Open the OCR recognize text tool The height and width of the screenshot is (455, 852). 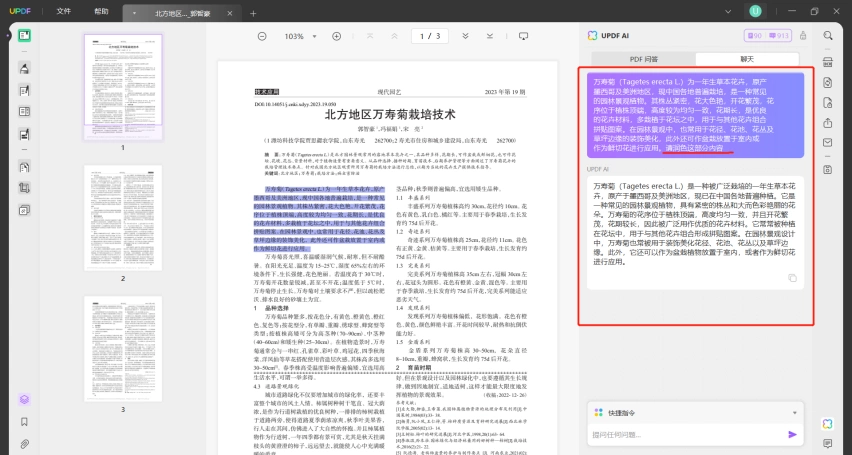coord(828,62)
